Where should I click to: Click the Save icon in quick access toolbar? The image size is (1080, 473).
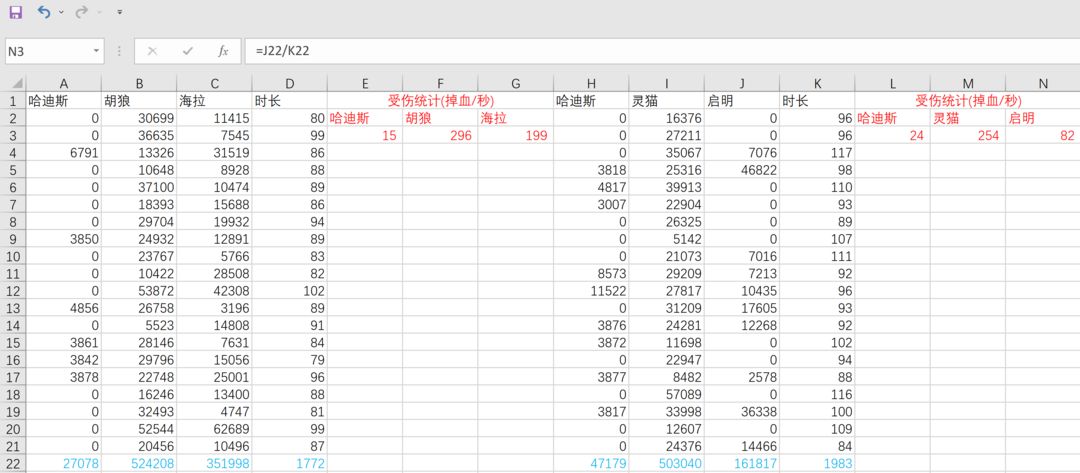[x=15, y=12]
